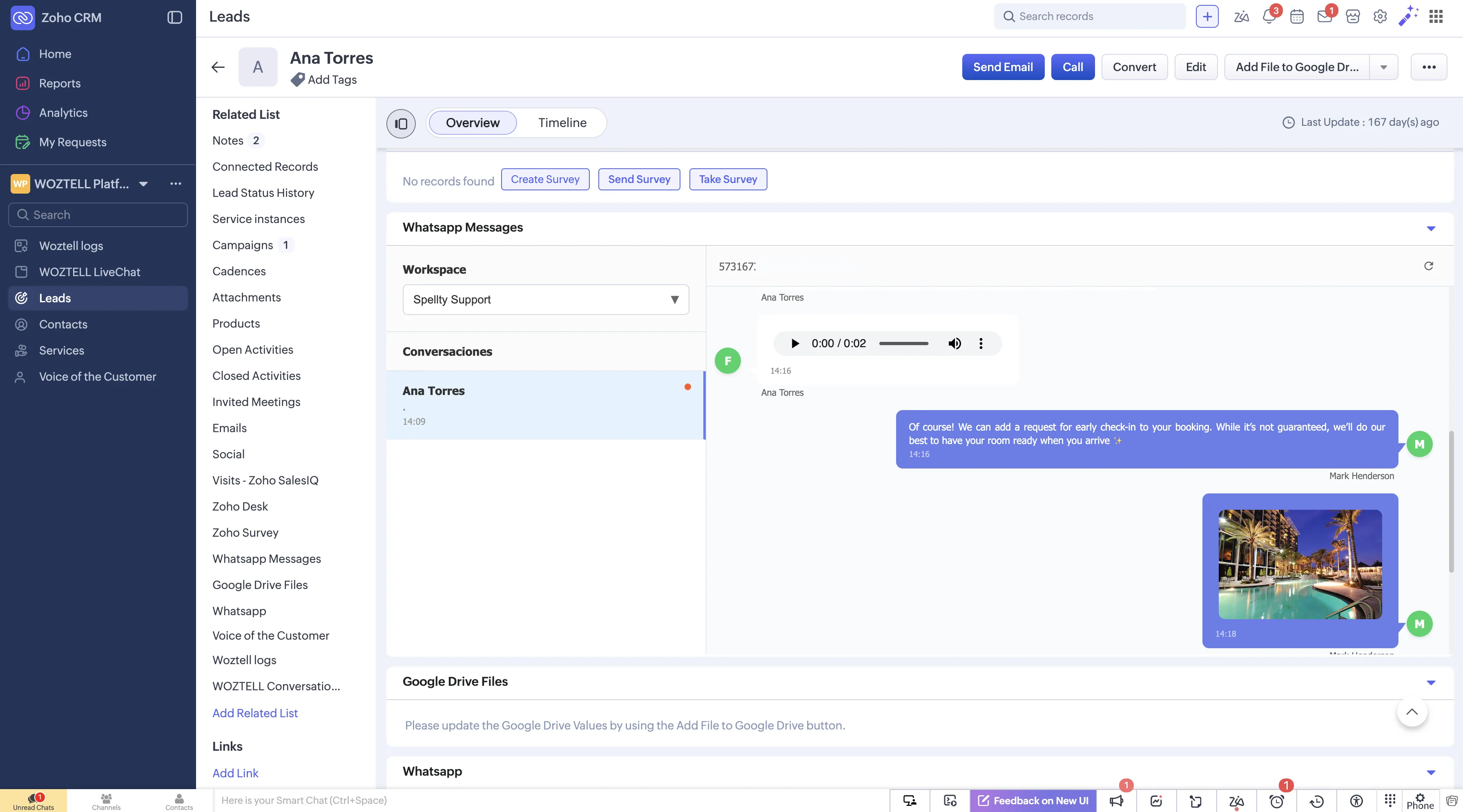Screen dimensions: 1463x812
Task: Click the Convert button
Action: [1134, 67]
